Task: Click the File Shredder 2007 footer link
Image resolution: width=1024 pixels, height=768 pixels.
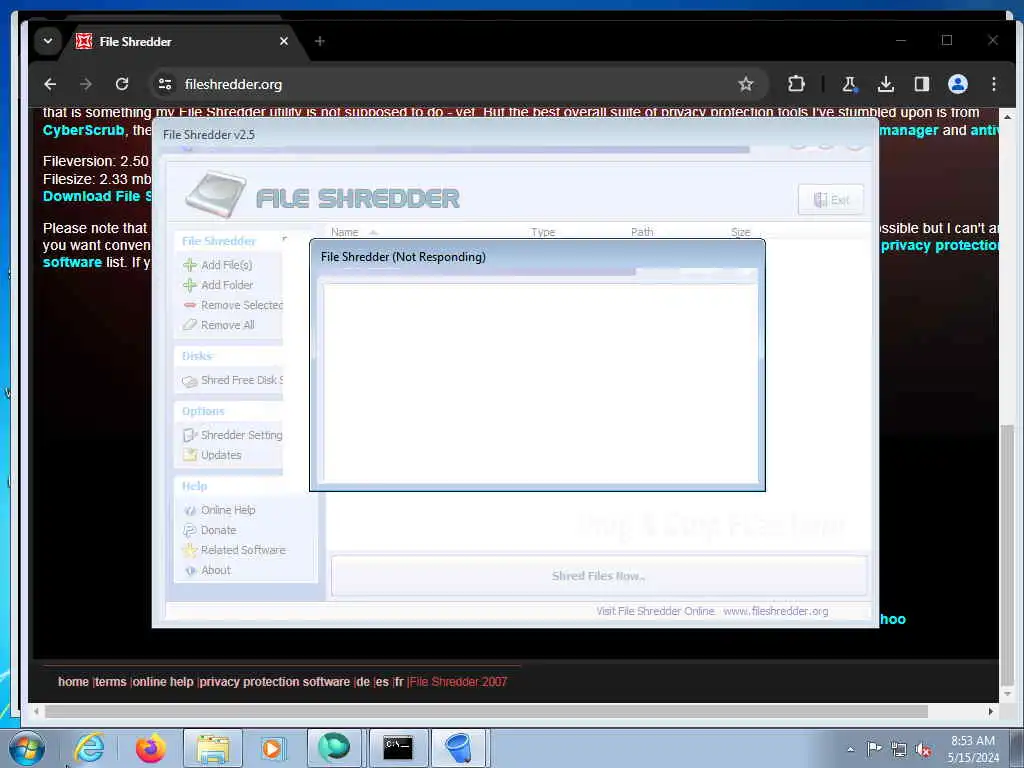Action: coord(458,682)
